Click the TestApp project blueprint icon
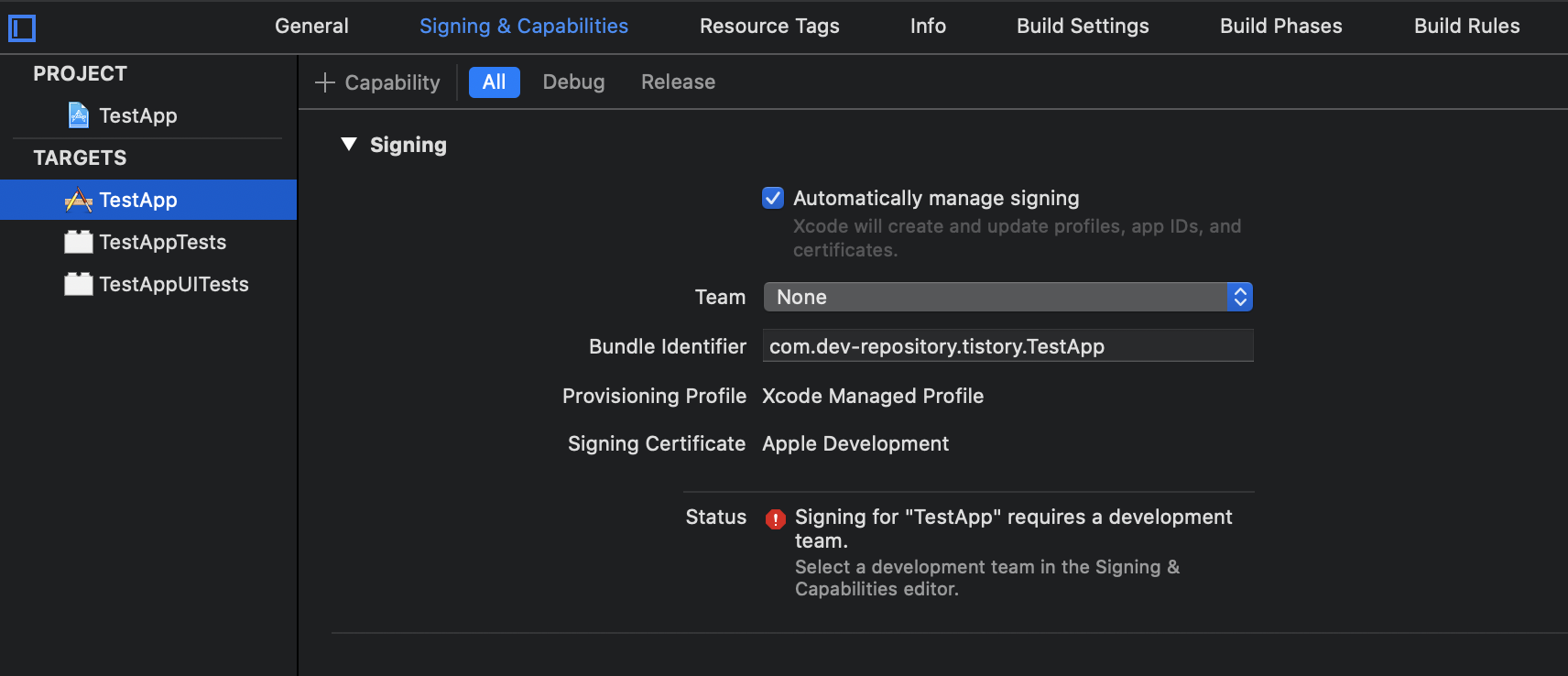This screenshot has height=676, width=1568. (x=79, y=115)
